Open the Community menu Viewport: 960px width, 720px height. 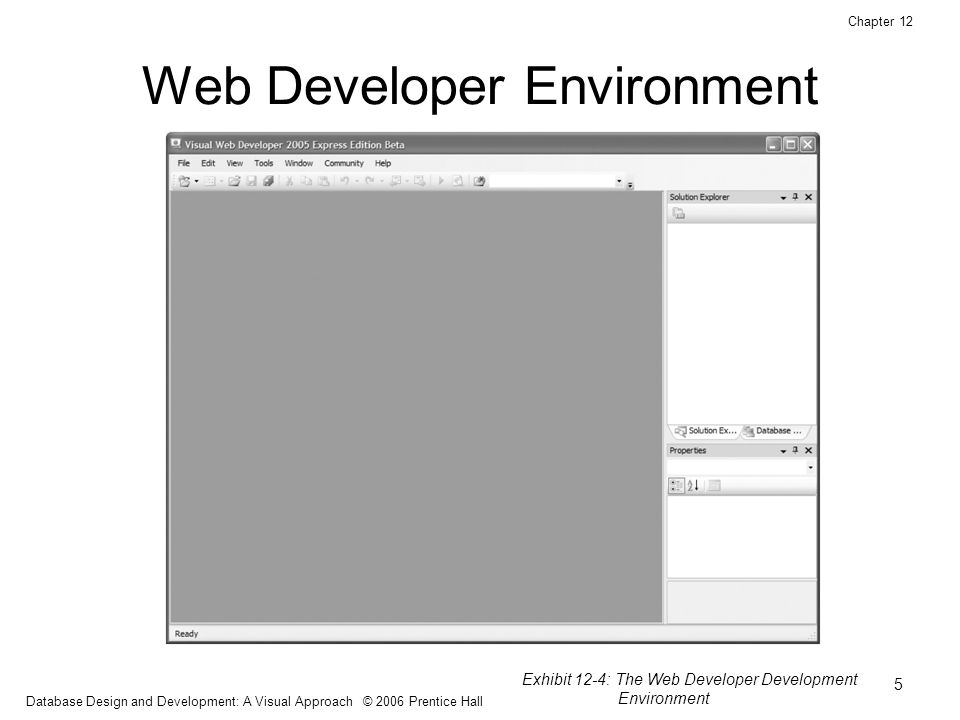click(x=344, y=163)
